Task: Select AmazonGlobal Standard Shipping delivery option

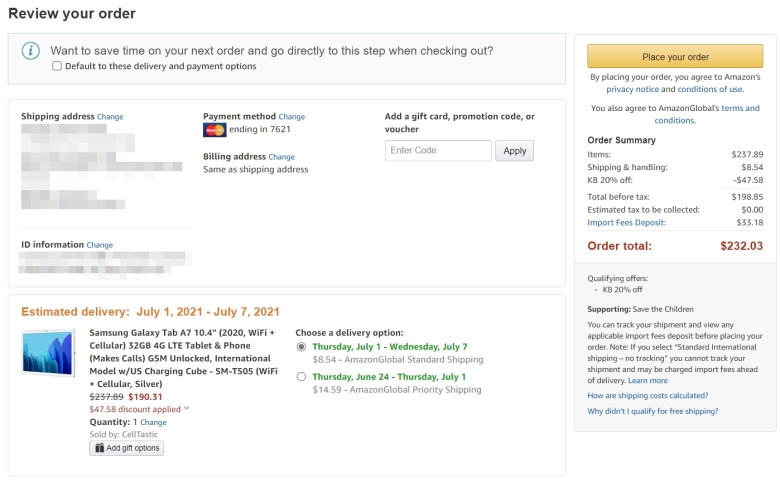Action: tap(301, 347)
